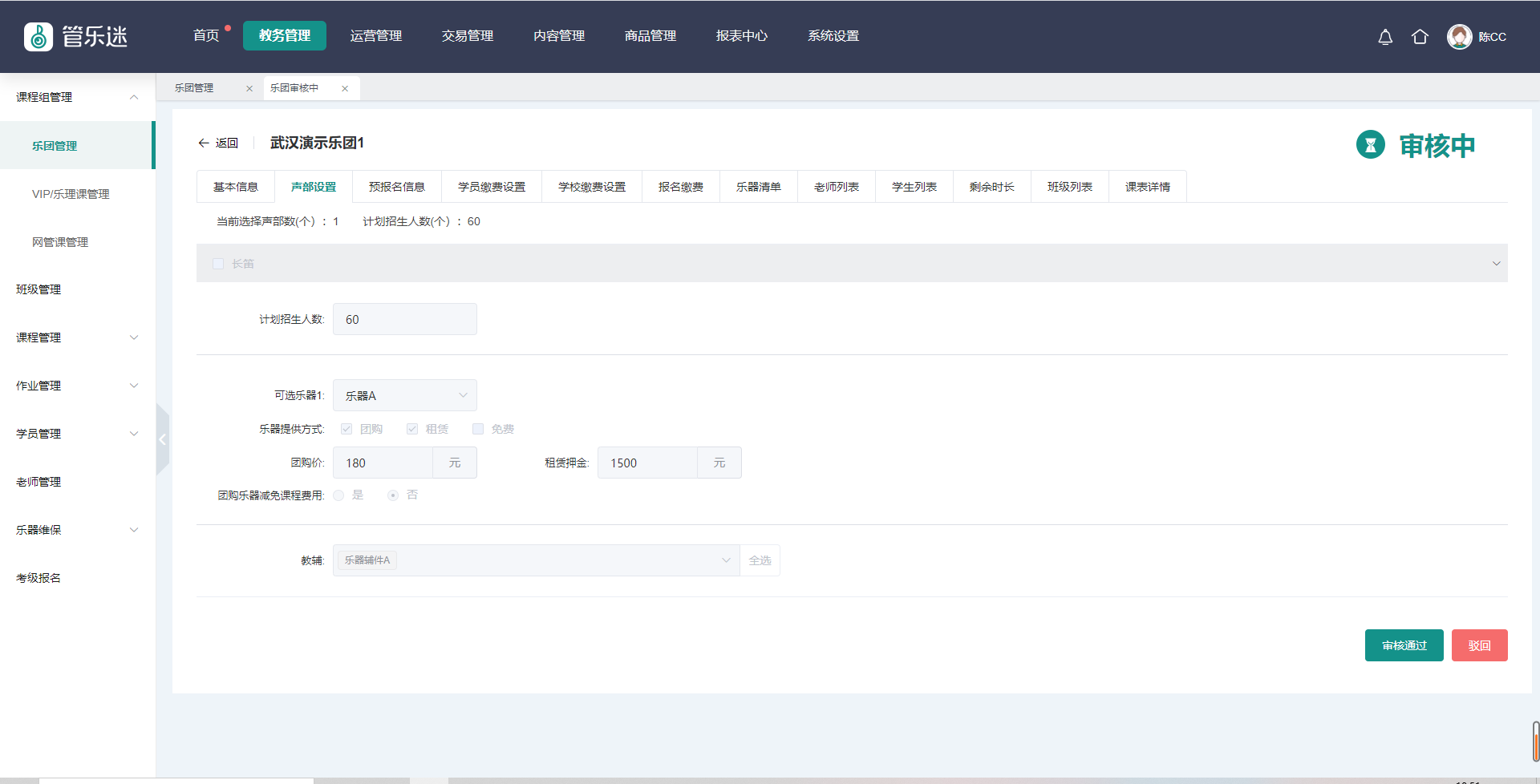1540x784 pixels.
Task: Click the 管乐迷 logo icon
Action: coord(38,37)
